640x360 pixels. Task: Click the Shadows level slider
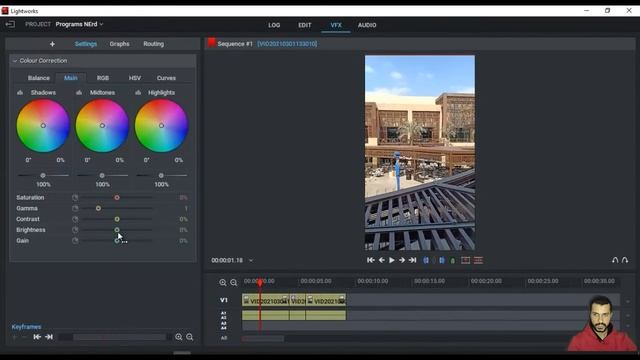click(x=43, y=175)
